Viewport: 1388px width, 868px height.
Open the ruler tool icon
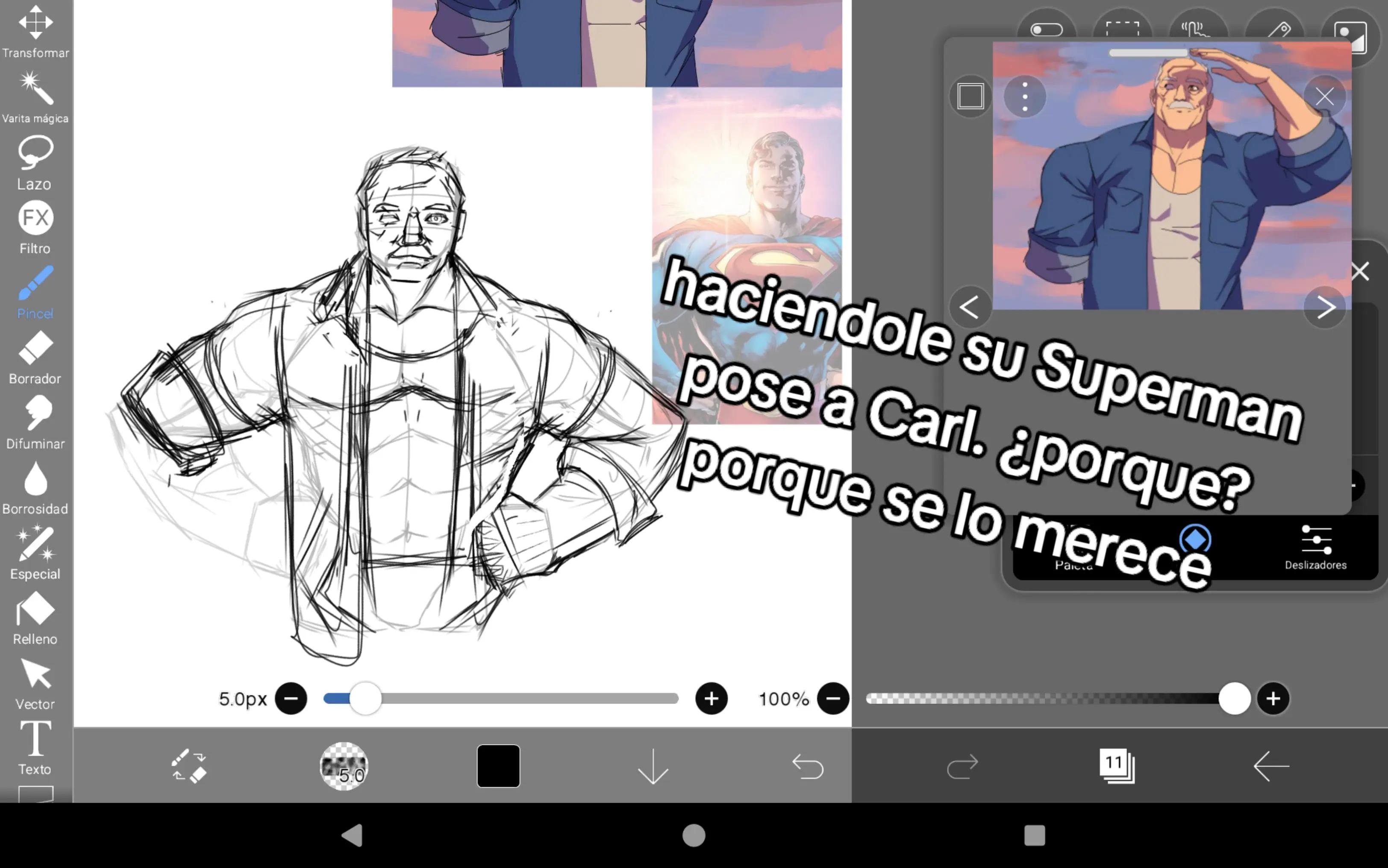click(1275, 28)
